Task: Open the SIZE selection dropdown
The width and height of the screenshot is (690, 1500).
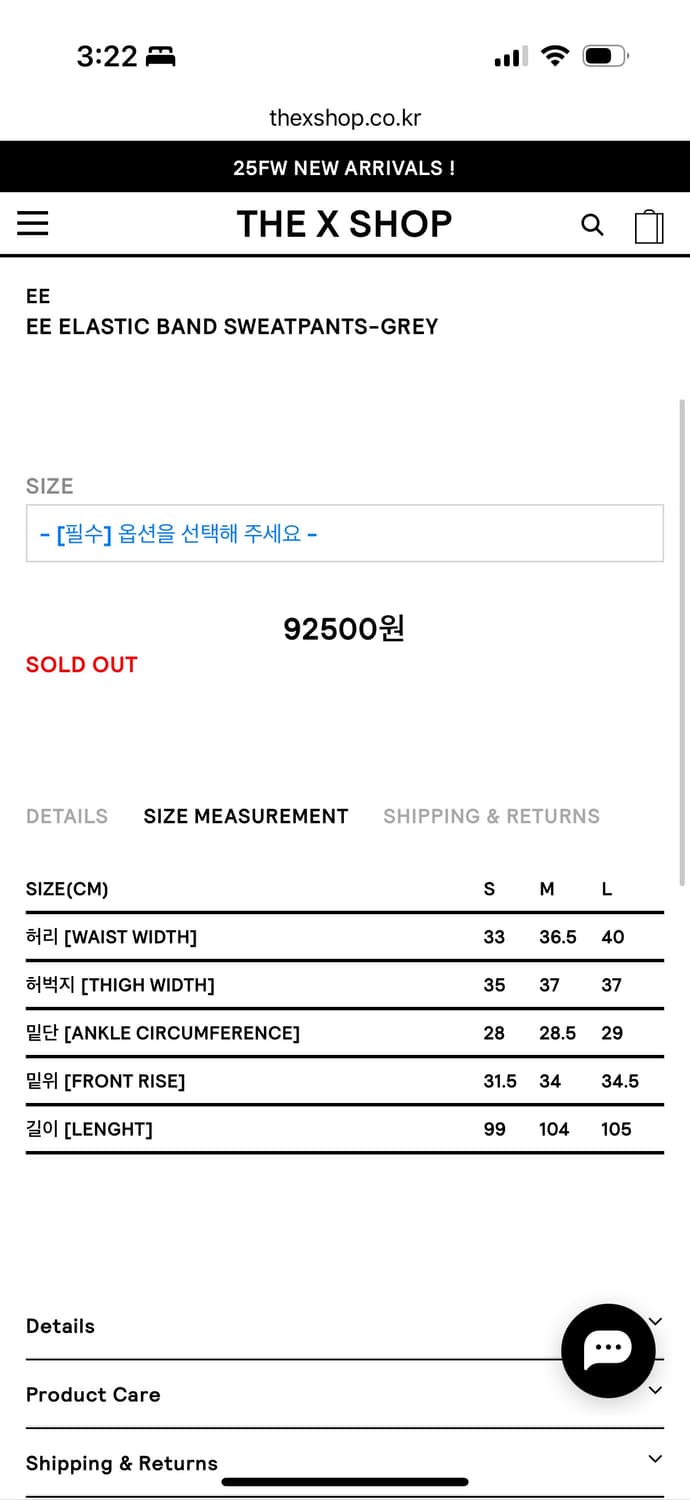Action: tap(344, 533)
